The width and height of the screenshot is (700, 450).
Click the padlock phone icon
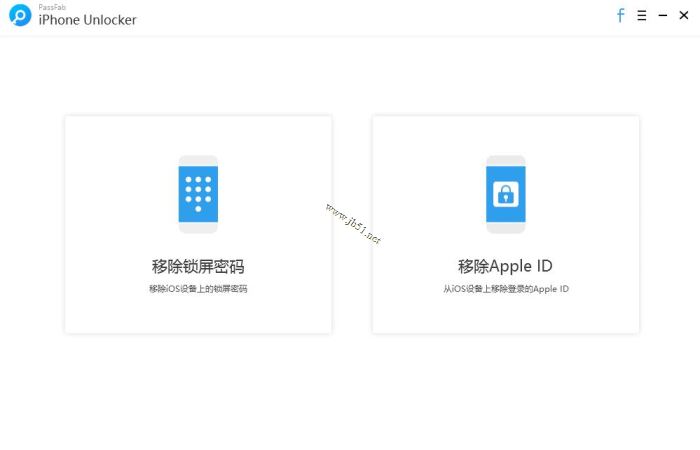(x=506, y=194)
